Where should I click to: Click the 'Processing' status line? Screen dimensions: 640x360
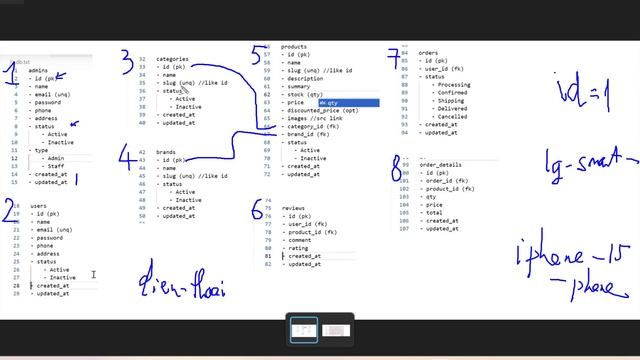click(x=454, y=84)
